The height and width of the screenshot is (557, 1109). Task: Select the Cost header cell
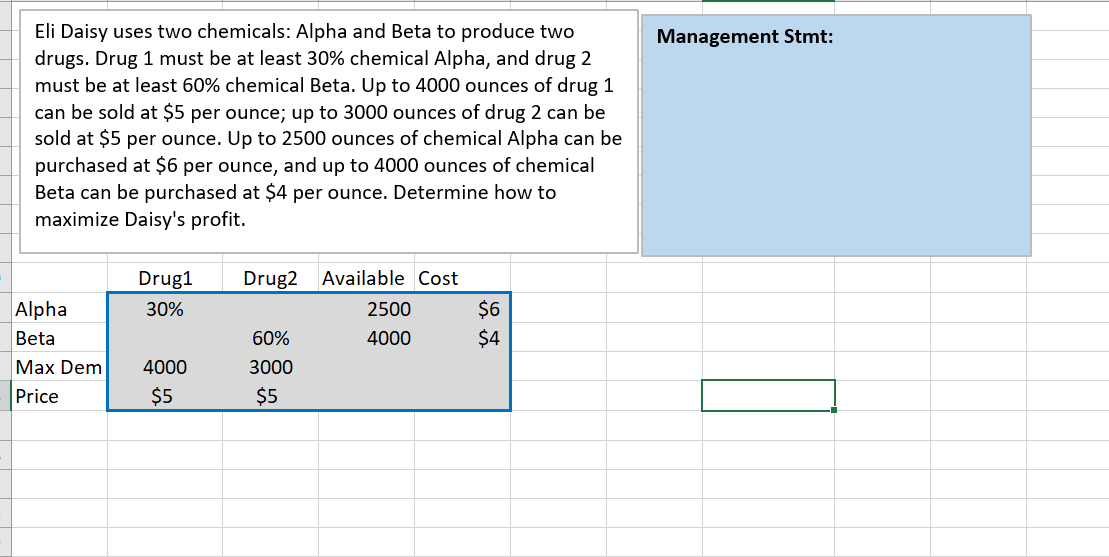pyautogui.click(x=463, y=278)
